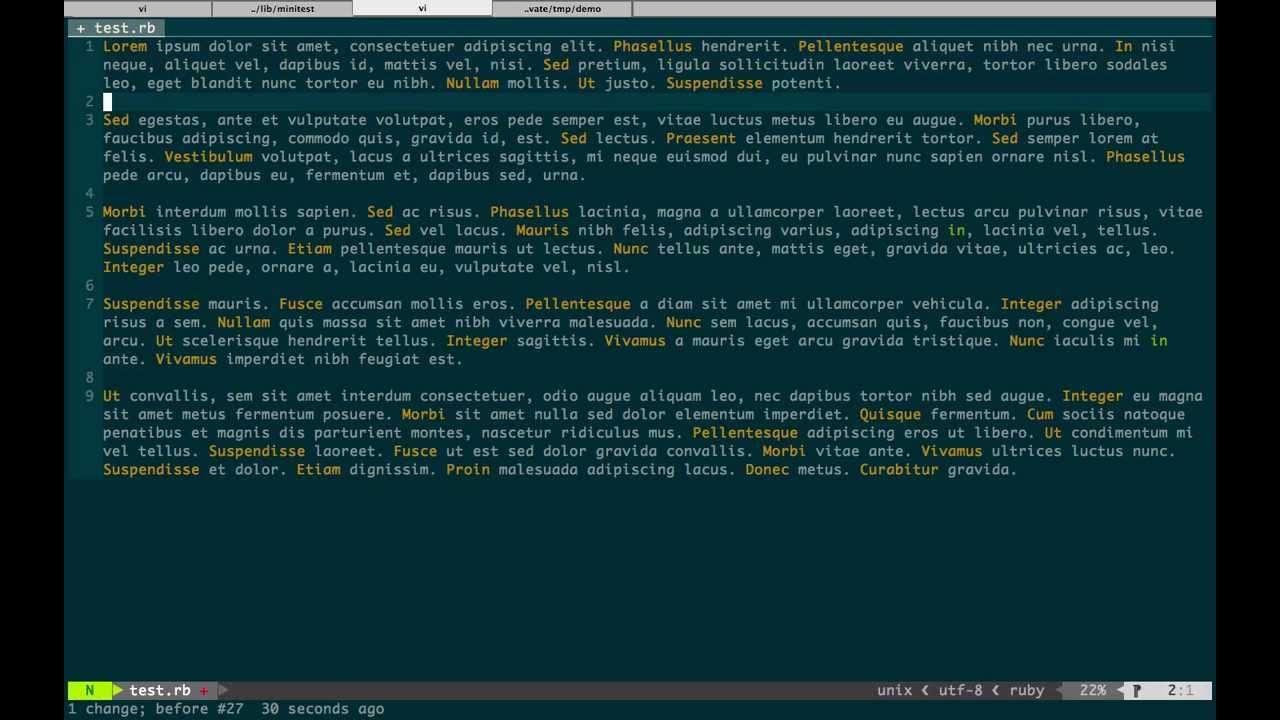Click the 'ruby' filetype indicator
This screenshot has height=720, width=1280.
pyautogui.click(x=1026, y=690)
